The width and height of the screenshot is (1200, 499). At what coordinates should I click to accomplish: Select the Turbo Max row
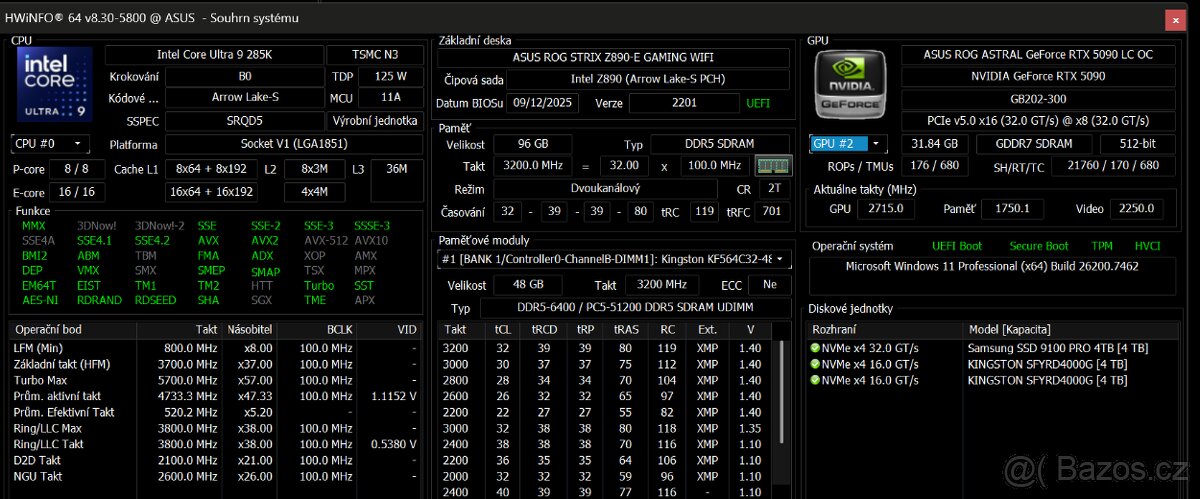pyautogui.click(x=215, y=380)
